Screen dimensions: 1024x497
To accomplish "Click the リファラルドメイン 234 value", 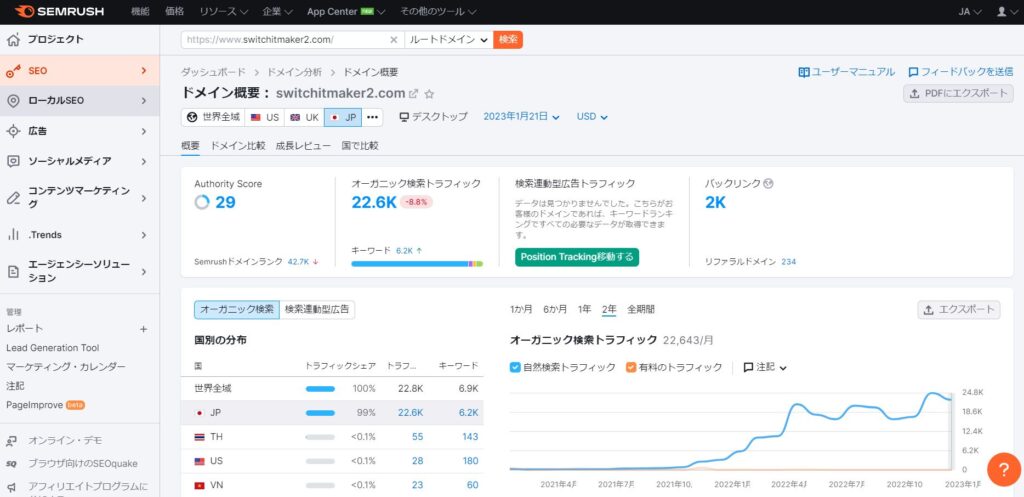I will (788, 262).
